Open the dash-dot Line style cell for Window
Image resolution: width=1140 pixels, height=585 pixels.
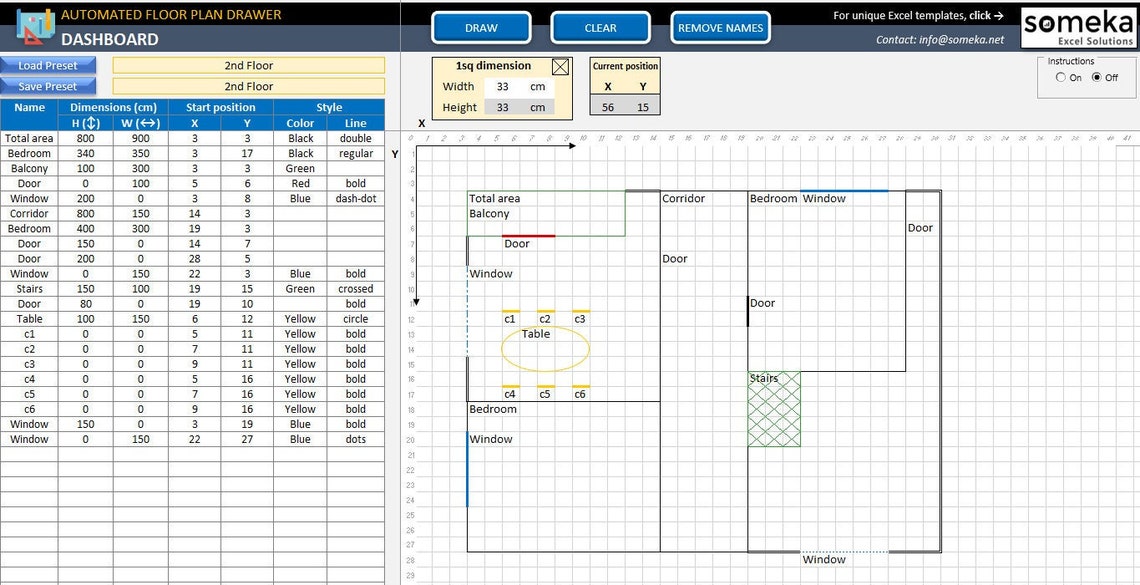coord(355,198)
